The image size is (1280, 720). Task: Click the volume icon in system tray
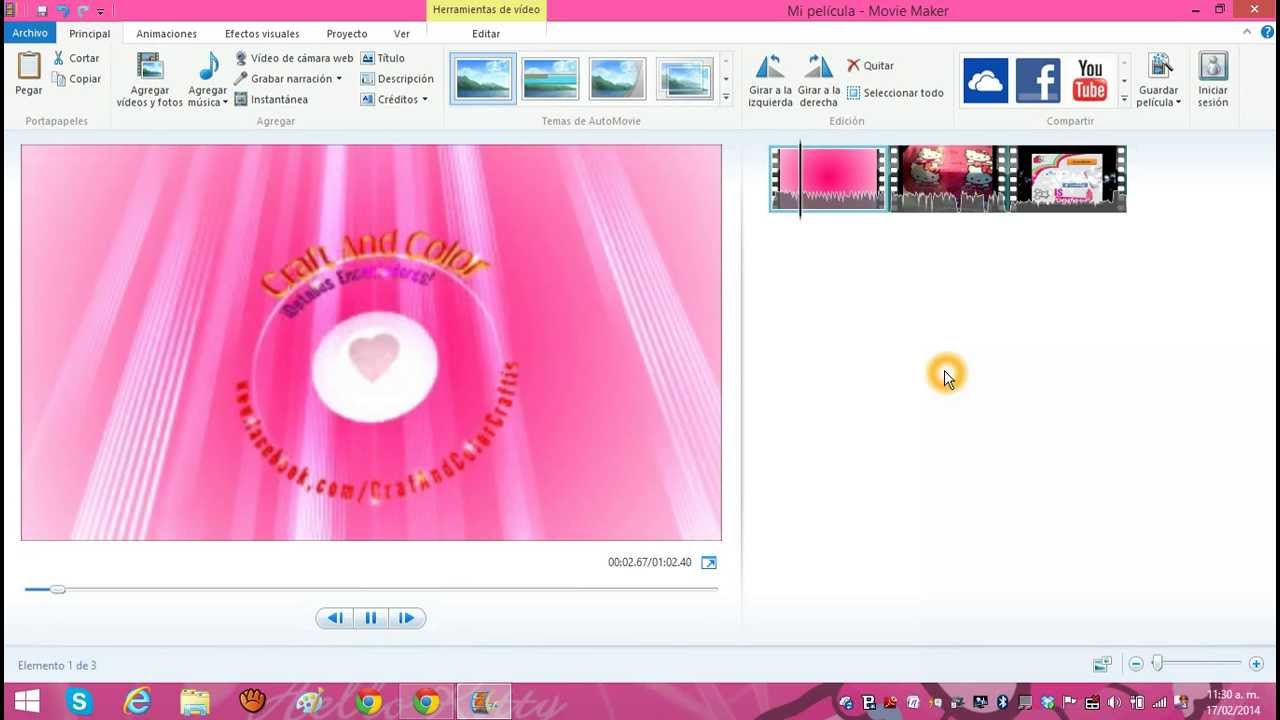pos(1114,702)
